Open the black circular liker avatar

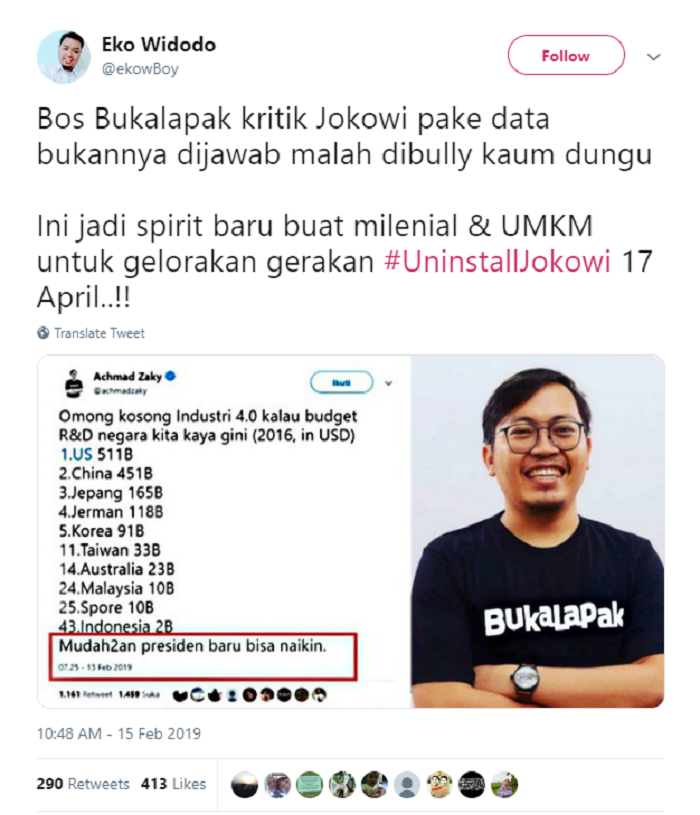tap(472, 784)
